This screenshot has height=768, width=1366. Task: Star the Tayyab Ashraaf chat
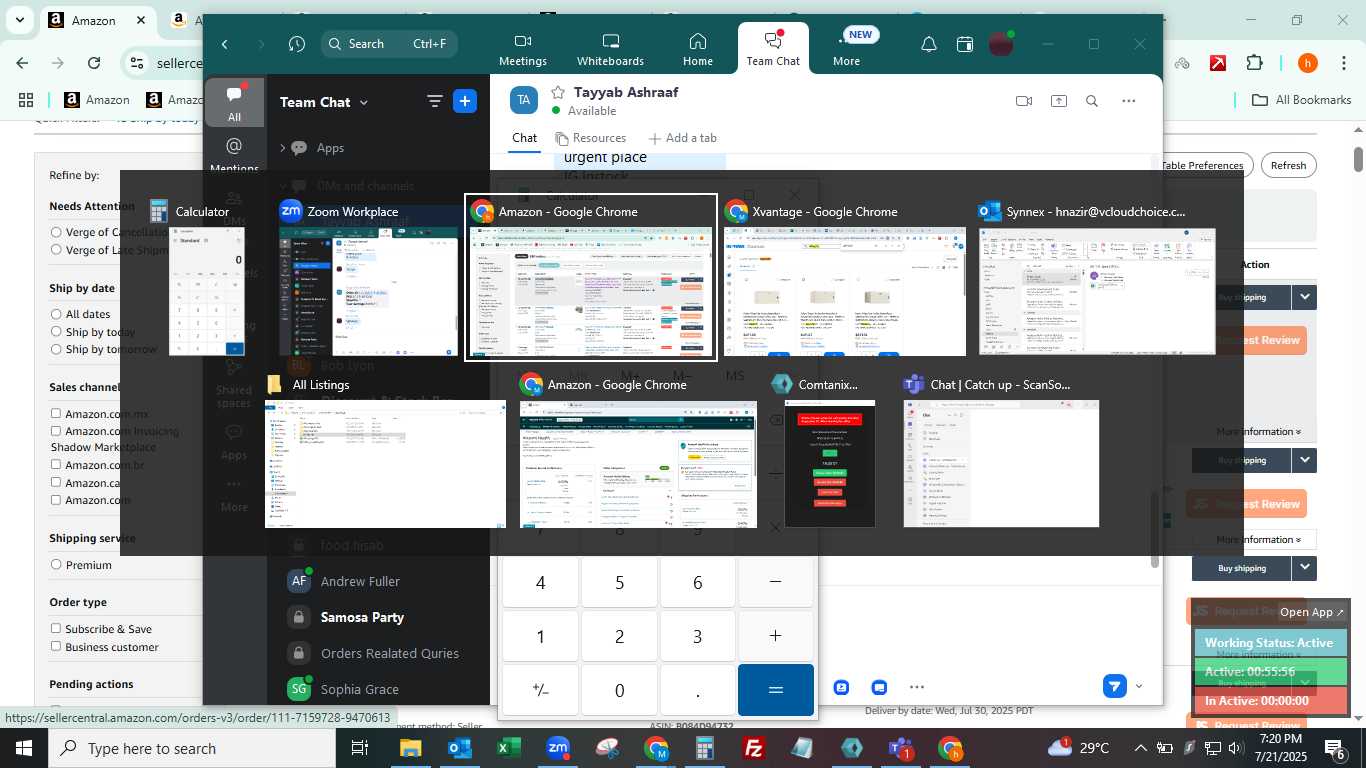pyautogui.click(x=558, y=92)
